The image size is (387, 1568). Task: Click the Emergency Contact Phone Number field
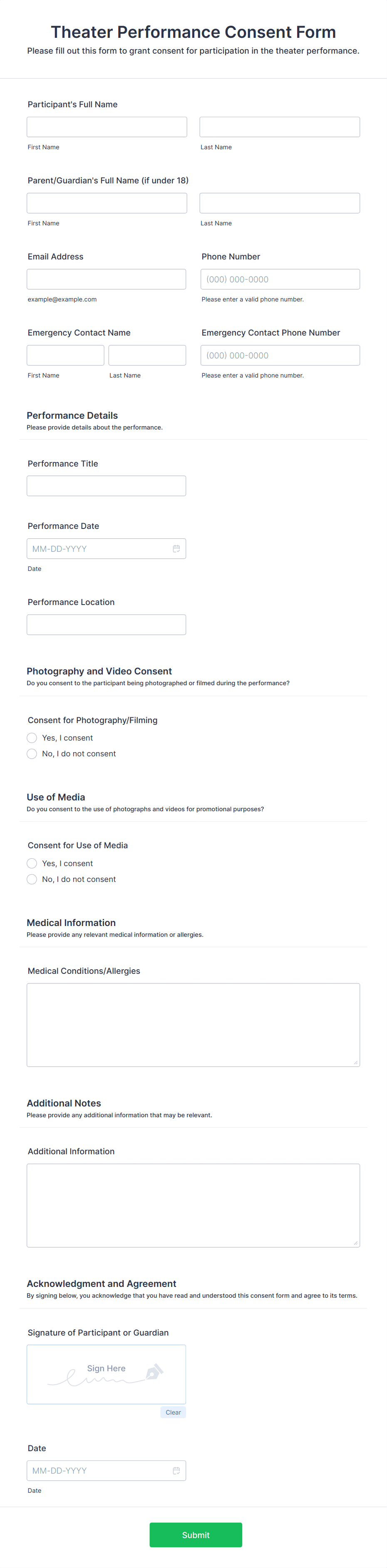(x=280, y=355)
